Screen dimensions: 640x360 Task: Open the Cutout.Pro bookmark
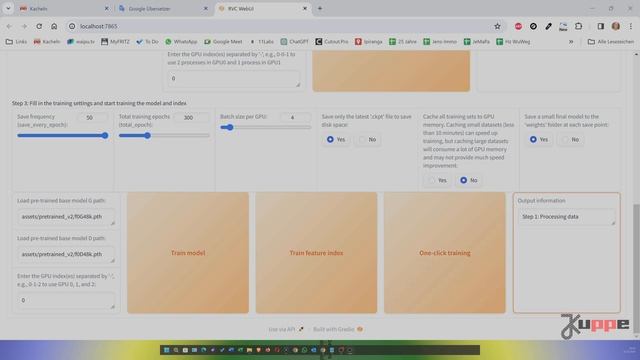331,42
